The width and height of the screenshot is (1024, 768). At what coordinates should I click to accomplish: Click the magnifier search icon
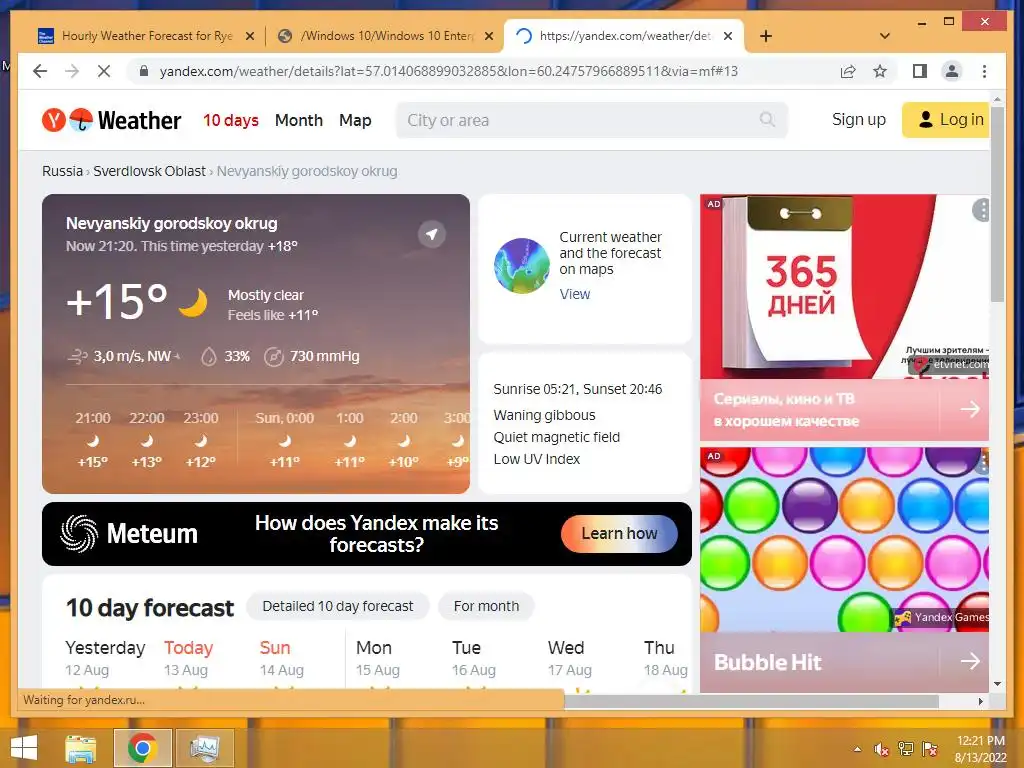click(x=767, y=120)
